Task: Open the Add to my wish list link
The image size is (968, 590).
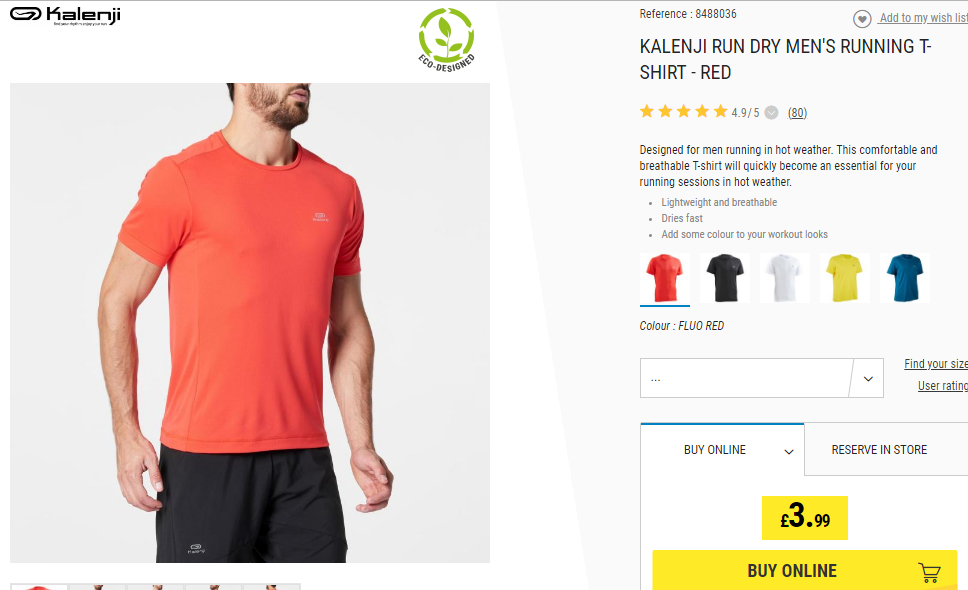Action: (924, 18)
